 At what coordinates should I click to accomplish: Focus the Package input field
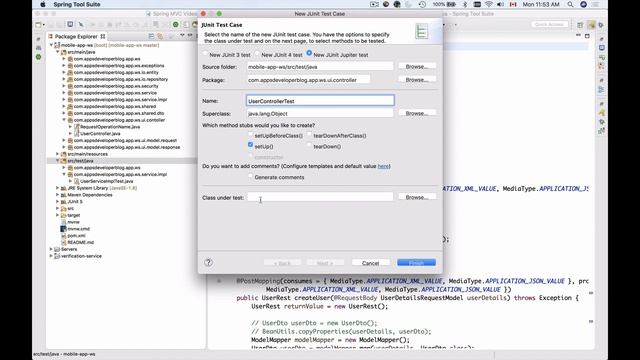[x=309, y=80]
